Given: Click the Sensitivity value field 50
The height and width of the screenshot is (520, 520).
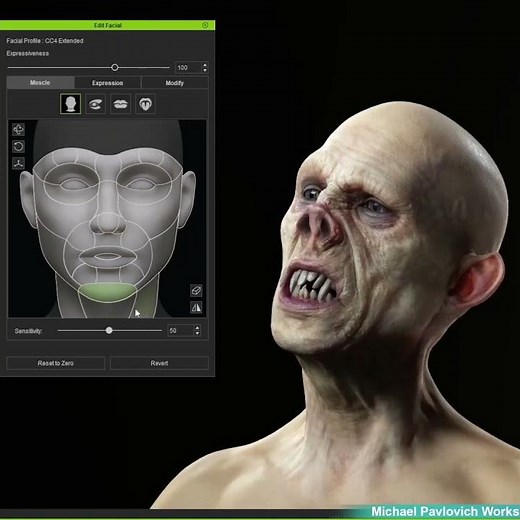Looking at the screenshot, I should pyautogui.click(x=181, y=331).
